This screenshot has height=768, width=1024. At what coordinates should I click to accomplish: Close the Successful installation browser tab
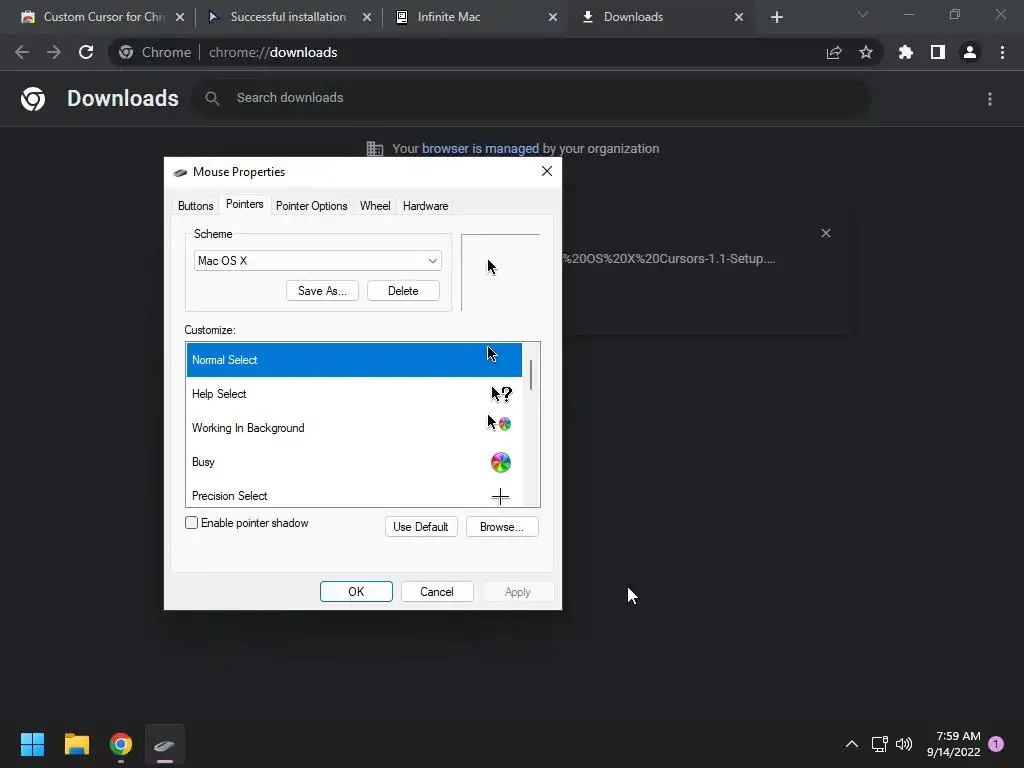[x=367, y=17]
